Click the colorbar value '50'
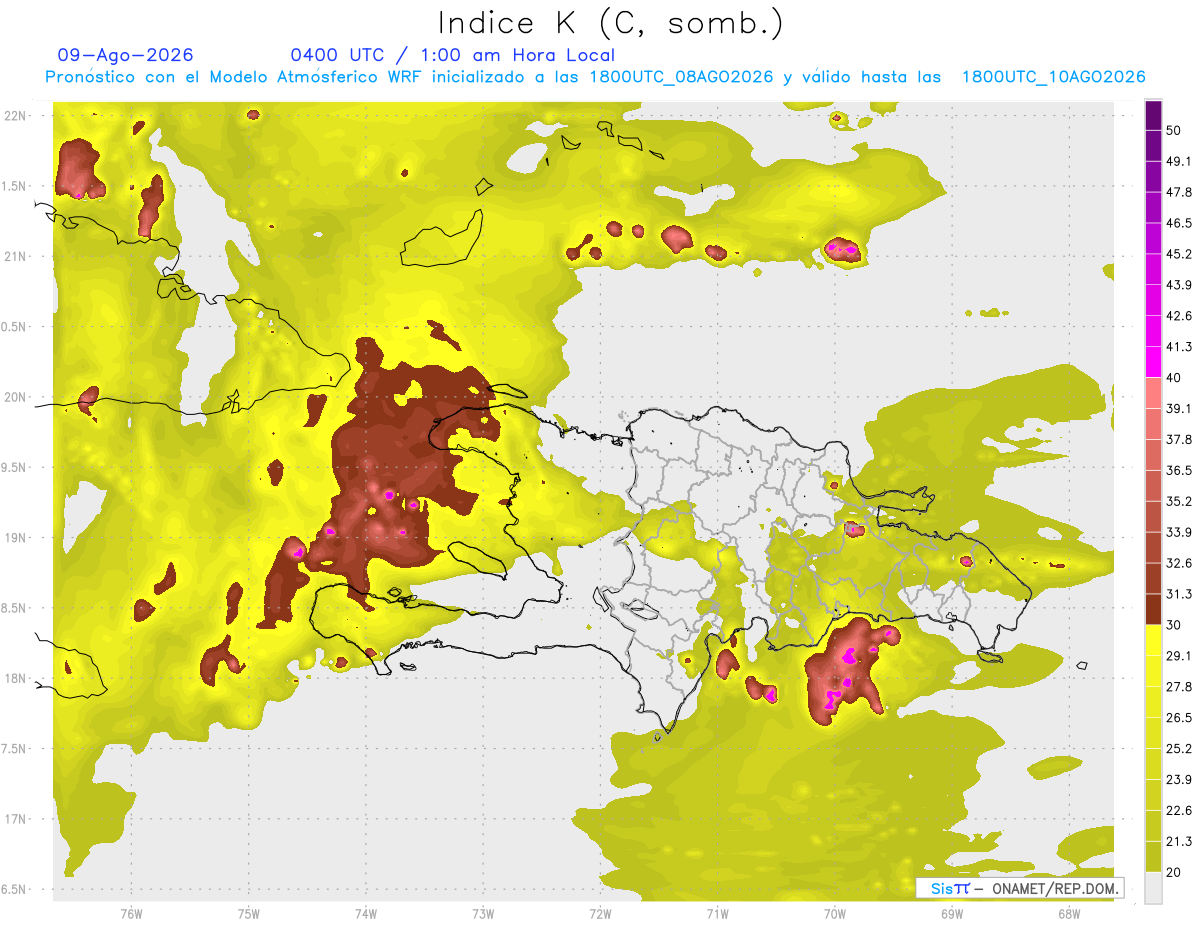The image size is (1200, 927). [1175, 131]
